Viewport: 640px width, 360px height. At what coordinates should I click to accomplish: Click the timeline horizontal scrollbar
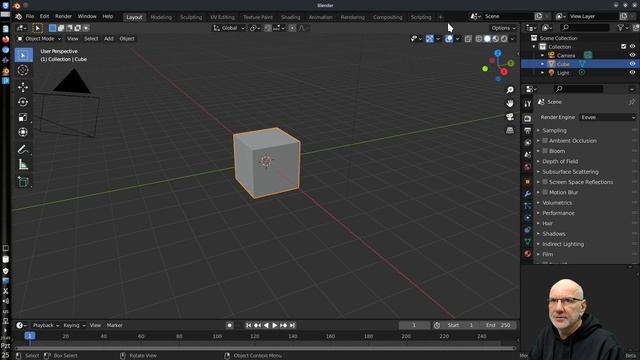point(265,348)
